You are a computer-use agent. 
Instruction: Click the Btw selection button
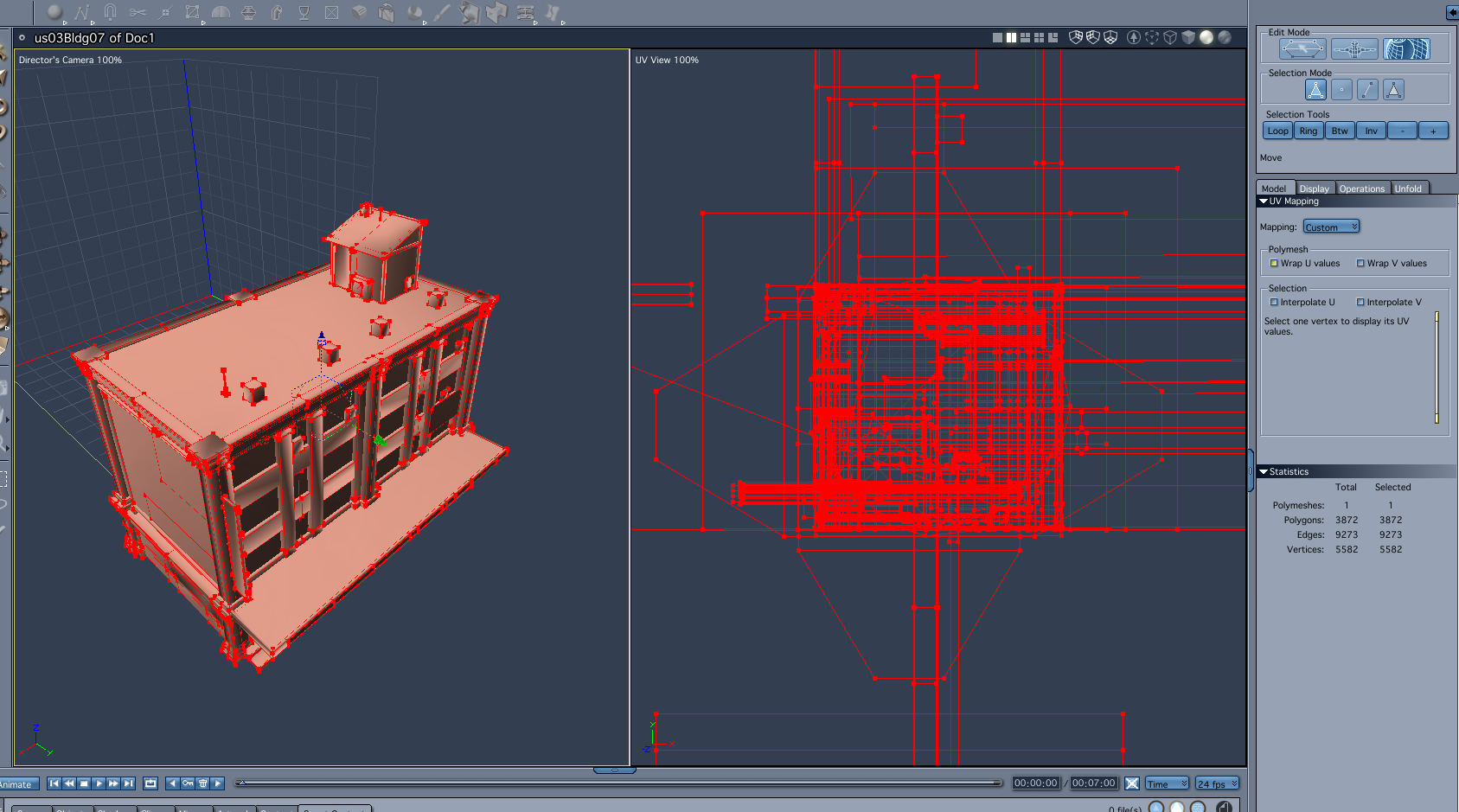1340,131
